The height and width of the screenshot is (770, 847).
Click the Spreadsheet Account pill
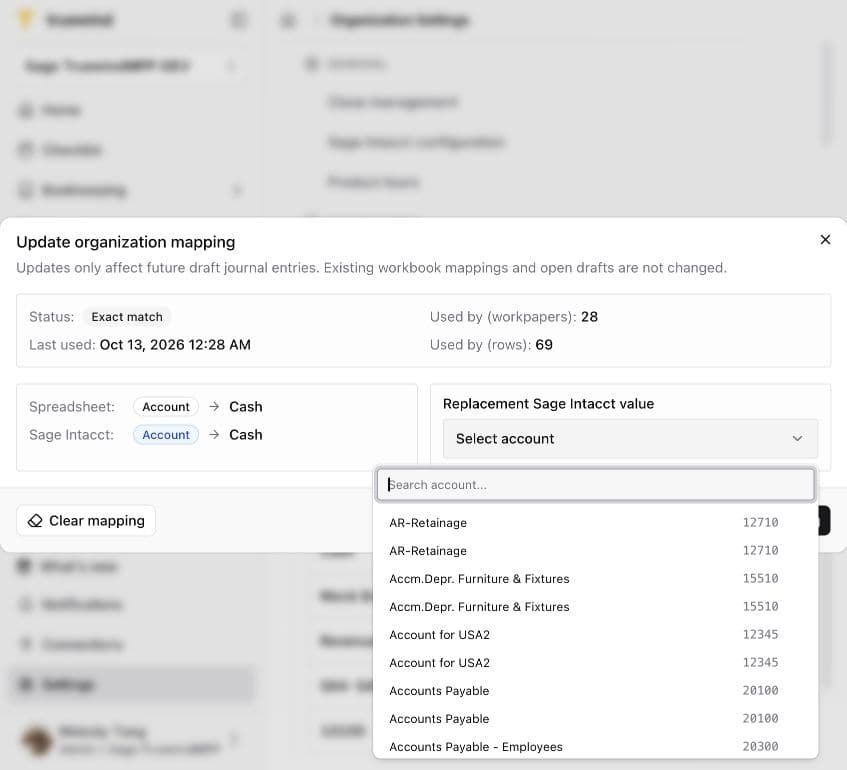(166, 407)
